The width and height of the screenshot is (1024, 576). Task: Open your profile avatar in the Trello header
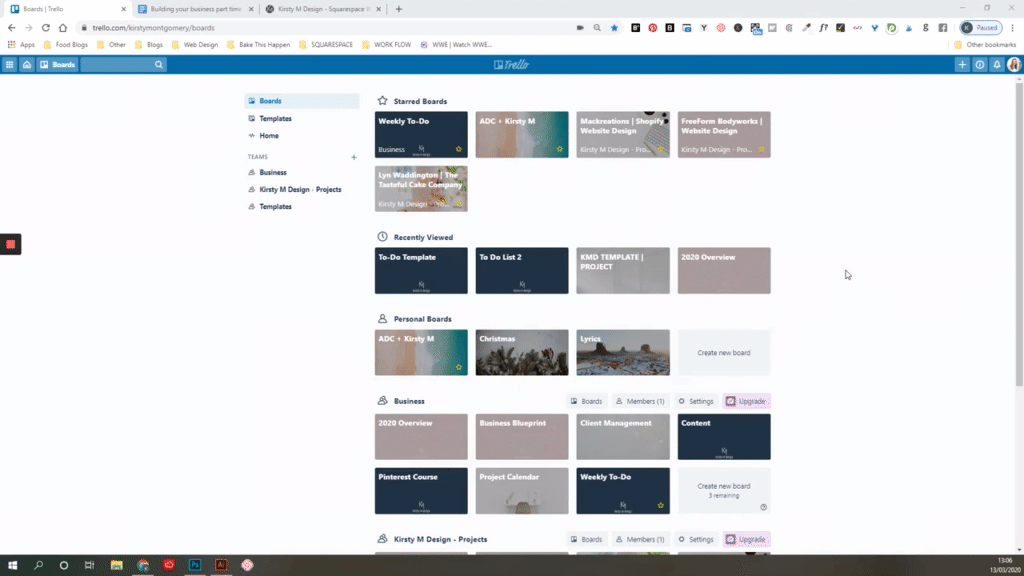coord(1013,64)
